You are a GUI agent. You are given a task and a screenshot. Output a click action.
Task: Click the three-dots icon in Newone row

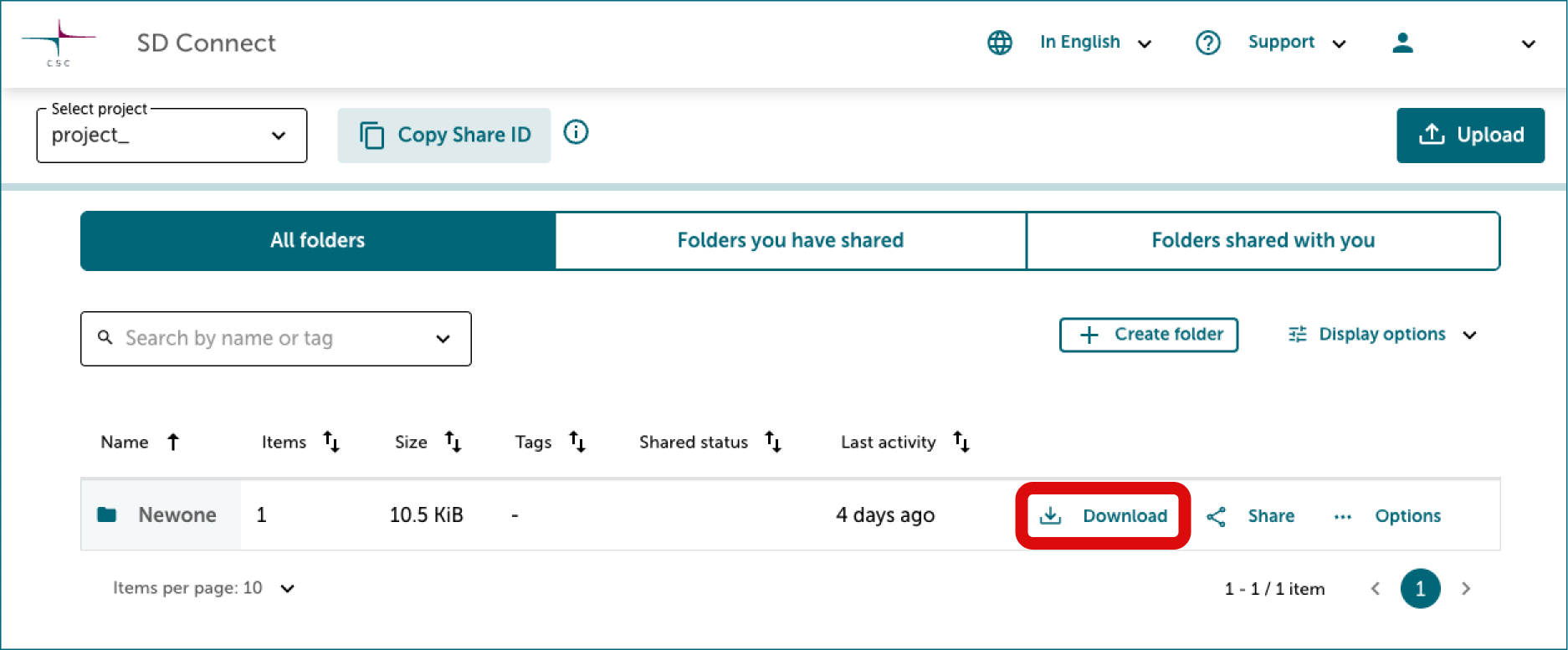coord(1343,517)
